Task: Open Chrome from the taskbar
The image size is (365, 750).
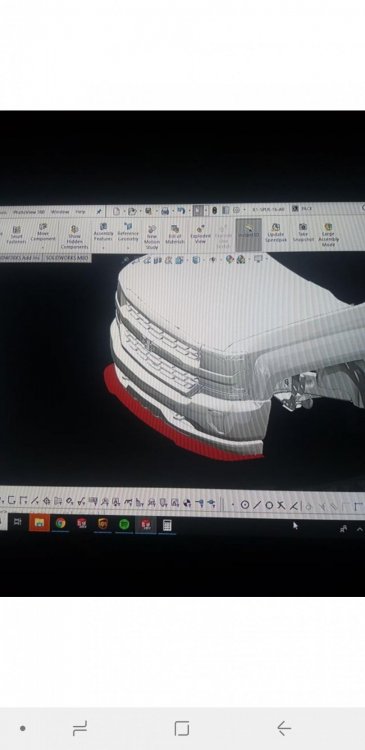Action: tap(60, 523)
